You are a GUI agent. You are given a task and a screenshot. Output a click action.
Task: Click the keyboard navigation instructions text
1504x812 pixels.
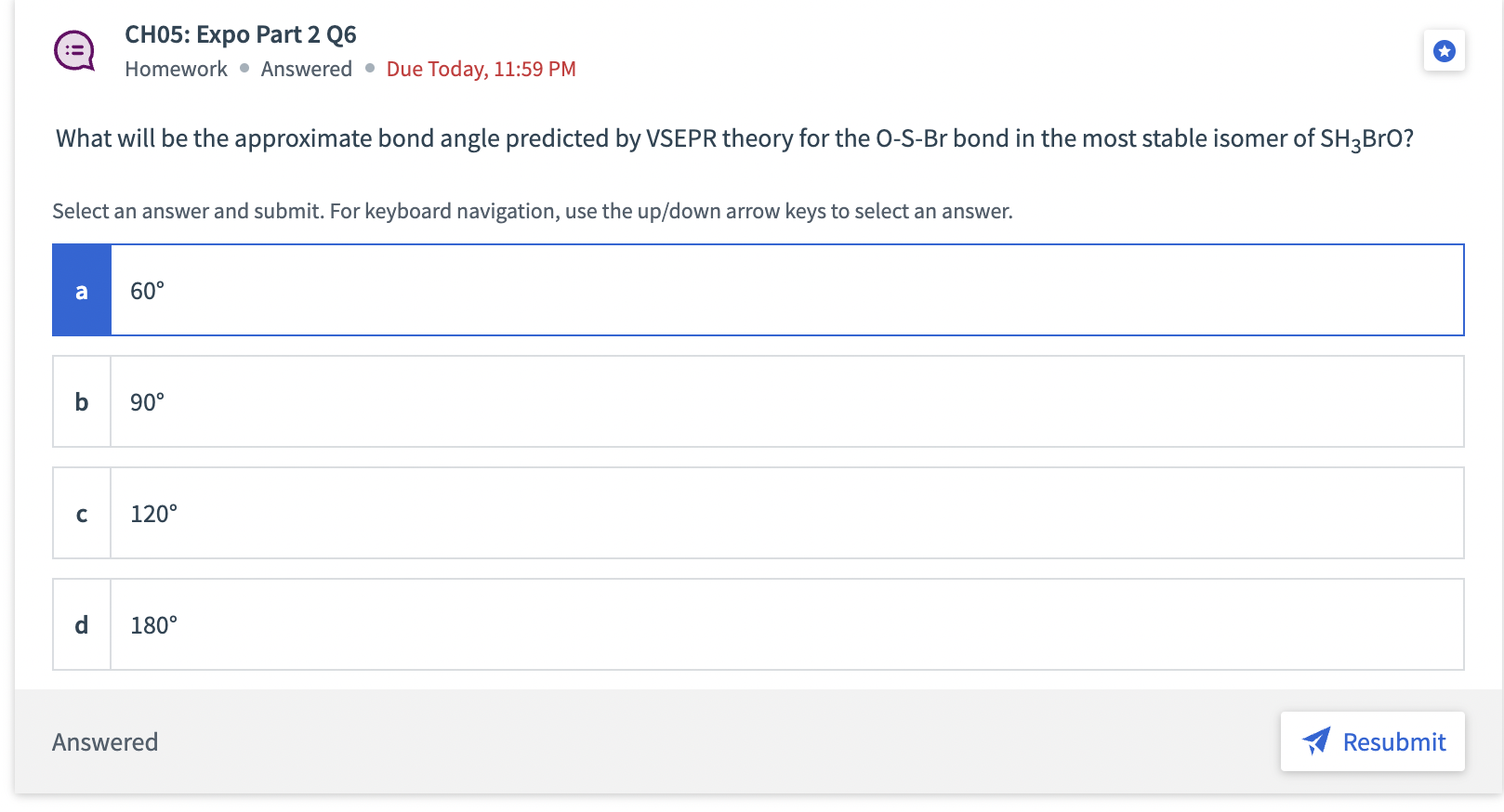click(x=533, y=211)
